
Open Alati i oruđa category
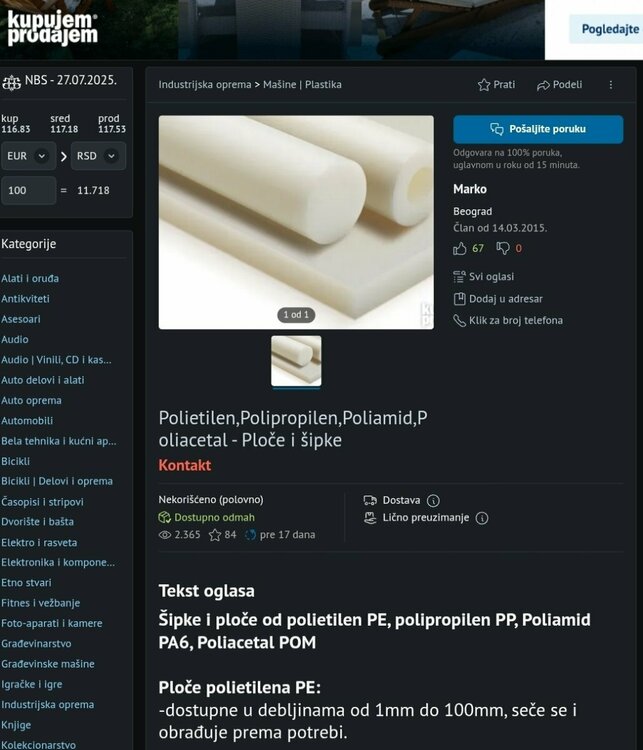tap(30, 278)
